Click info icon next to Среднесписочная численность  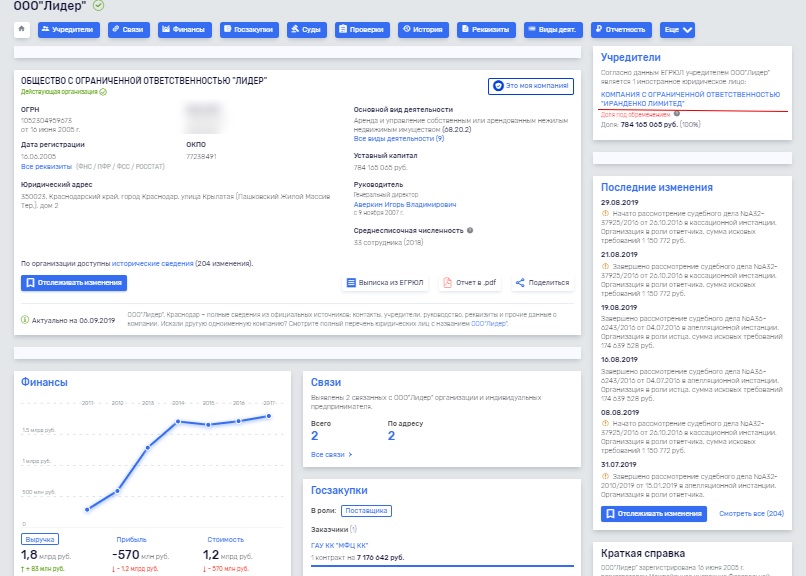pyautogui.click(x=470, y=230)
